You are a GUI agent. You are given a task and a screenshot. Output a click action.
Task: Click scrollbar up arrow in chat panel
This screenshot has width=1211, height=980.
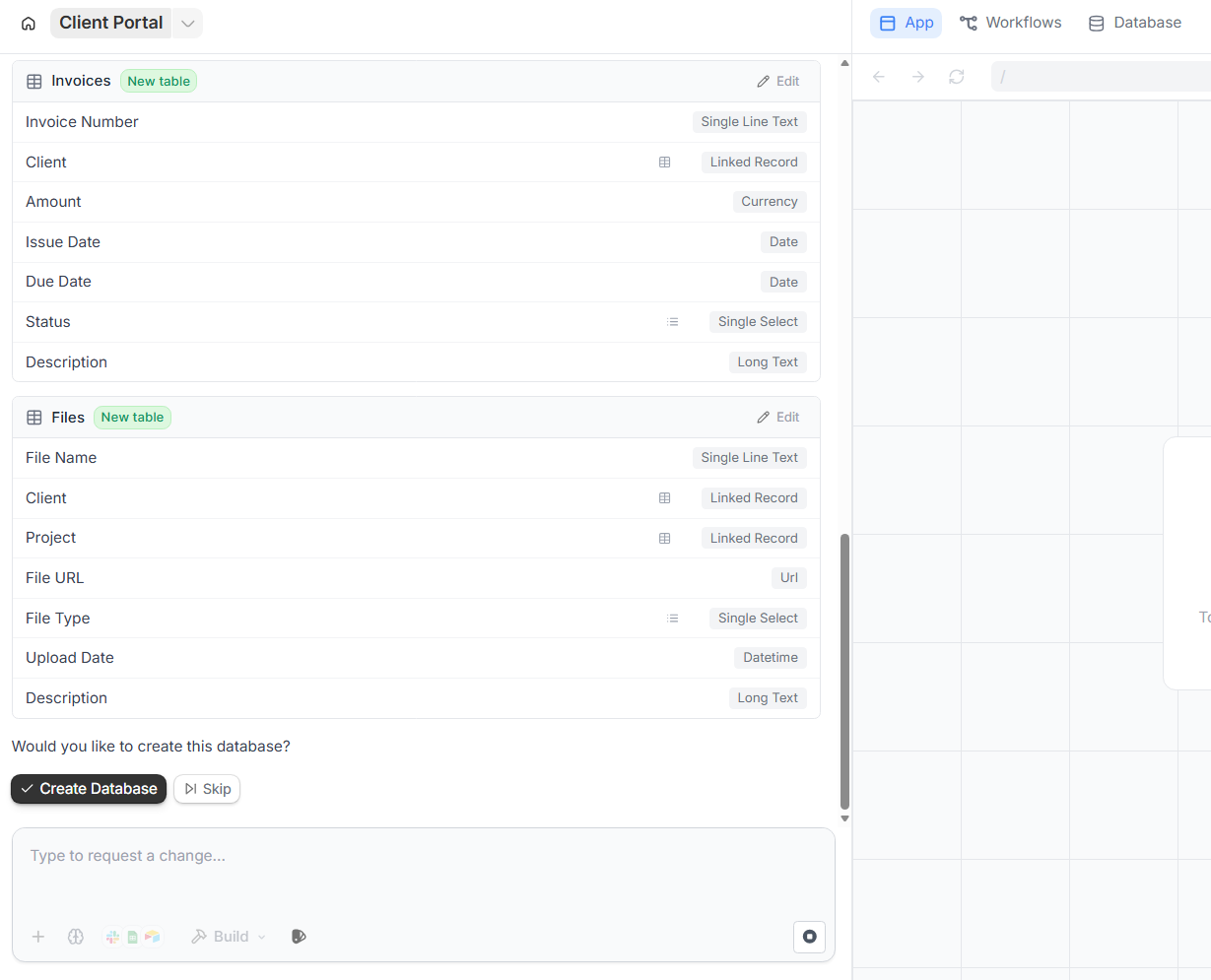pos(844,63)
